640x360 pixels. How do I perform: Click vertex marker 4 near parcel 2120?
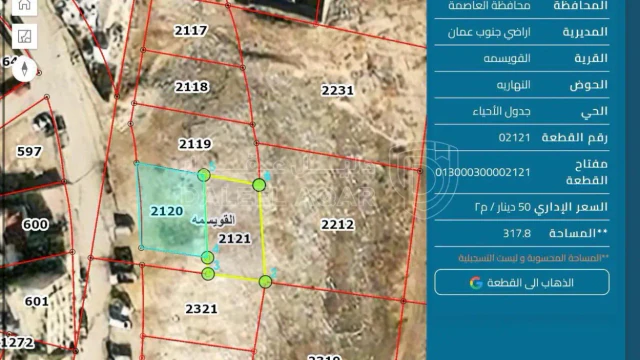click(x=207, y=258)
